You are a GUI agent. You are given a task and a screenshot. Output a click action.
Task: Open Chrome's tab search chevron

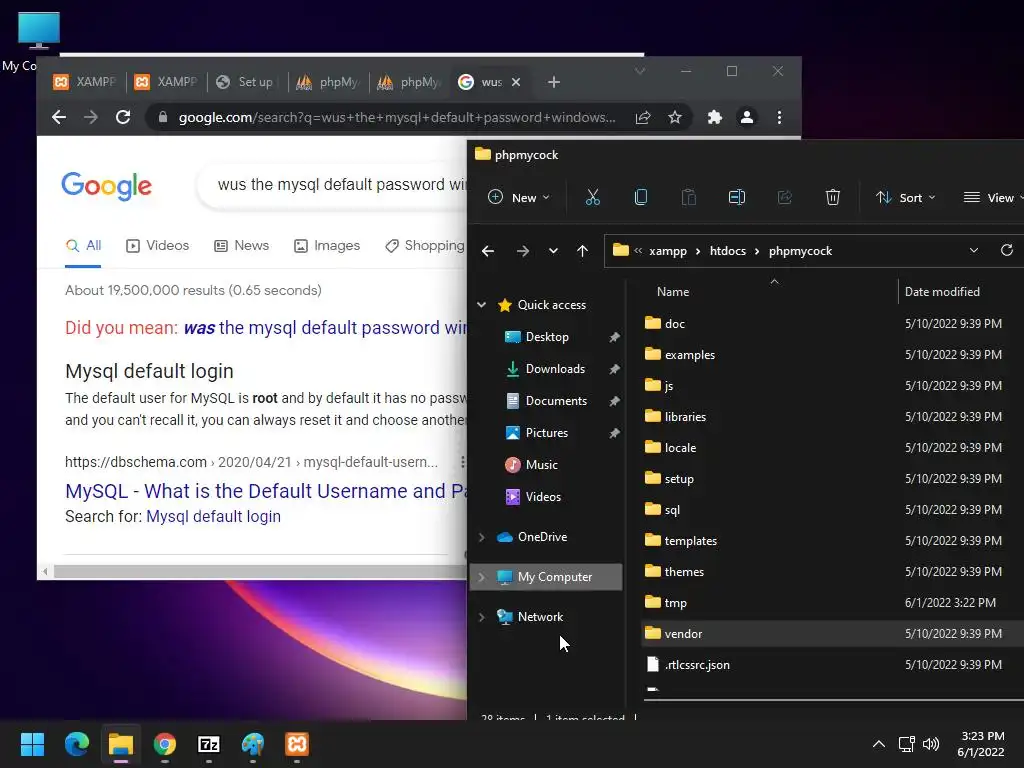coord(640,71)
